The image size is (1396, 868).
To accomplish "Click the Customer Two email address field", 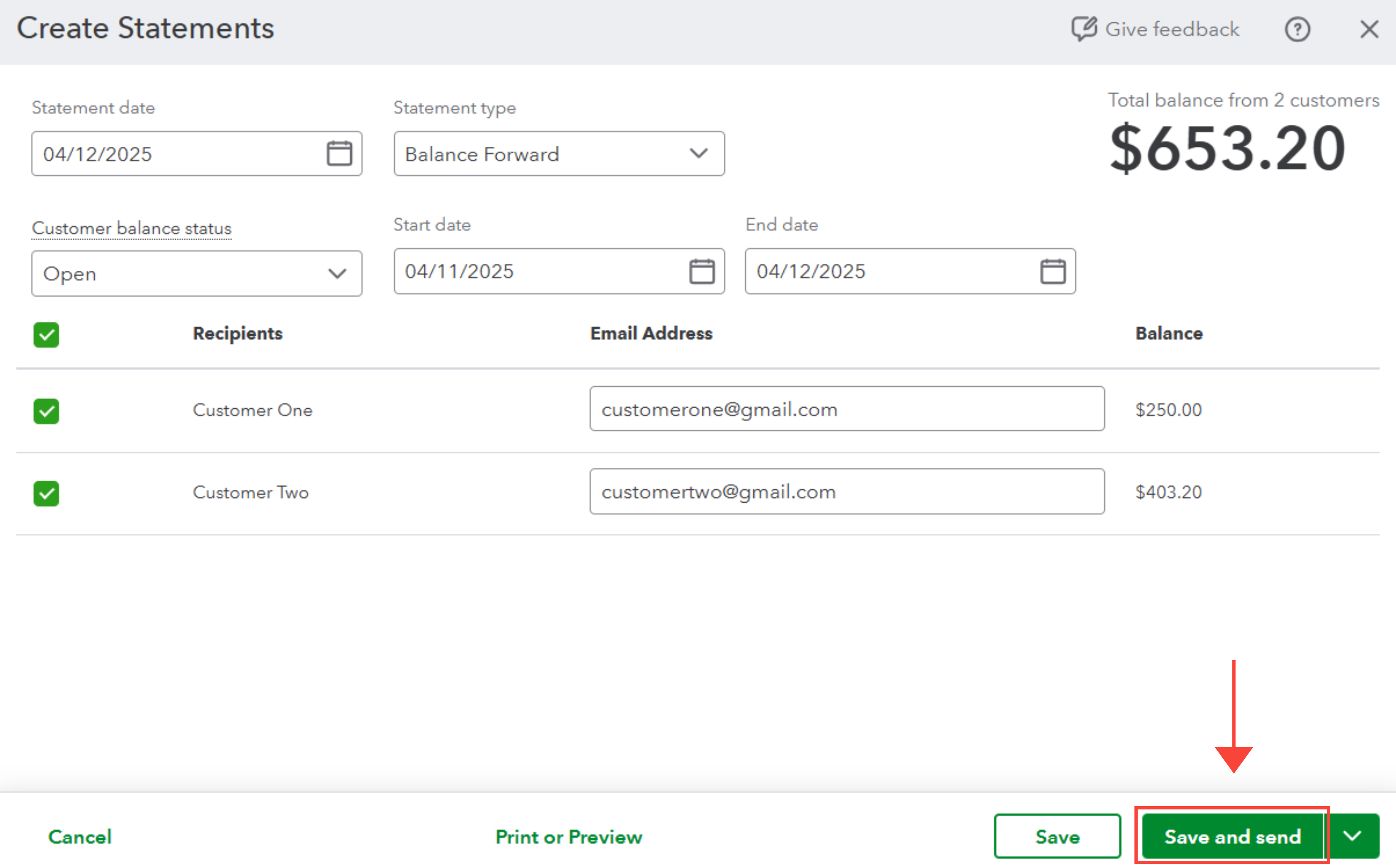I will (846, 491).
